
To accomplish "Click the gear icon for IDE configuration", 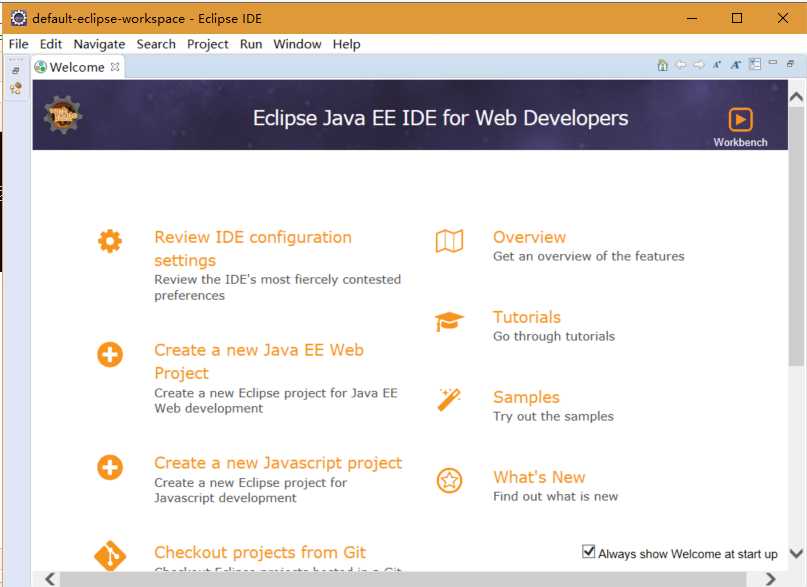I will point(110,241).
